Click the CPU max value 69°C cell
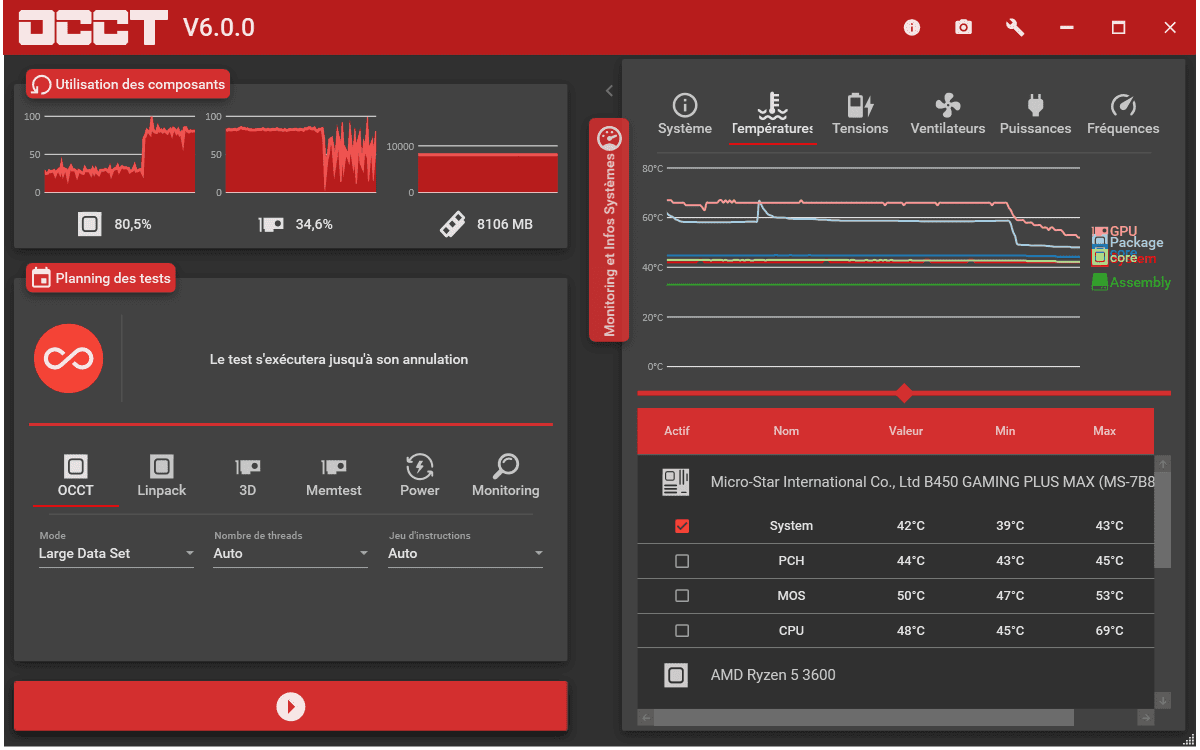Image resolution: width=1200 pixels, height=750 pixels. (x=1109, y=631)
